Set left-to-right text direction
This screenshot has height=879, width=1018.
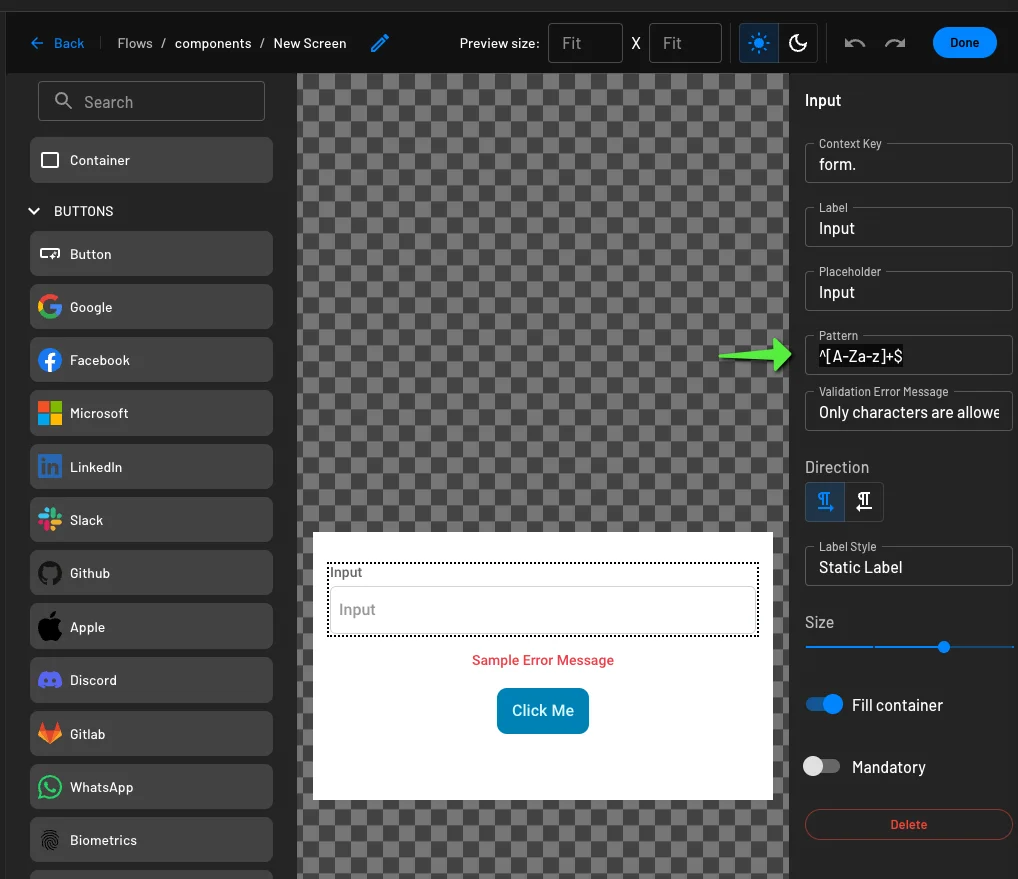tap(825, 502)
